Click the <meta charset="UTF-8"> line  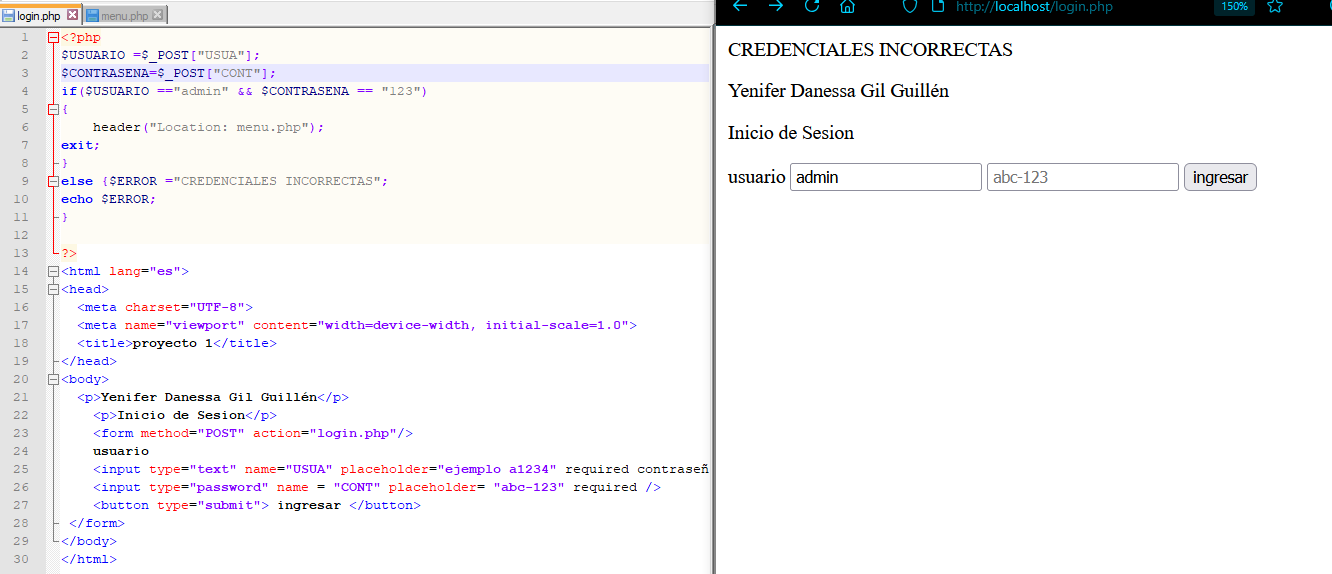coord(164,307)
